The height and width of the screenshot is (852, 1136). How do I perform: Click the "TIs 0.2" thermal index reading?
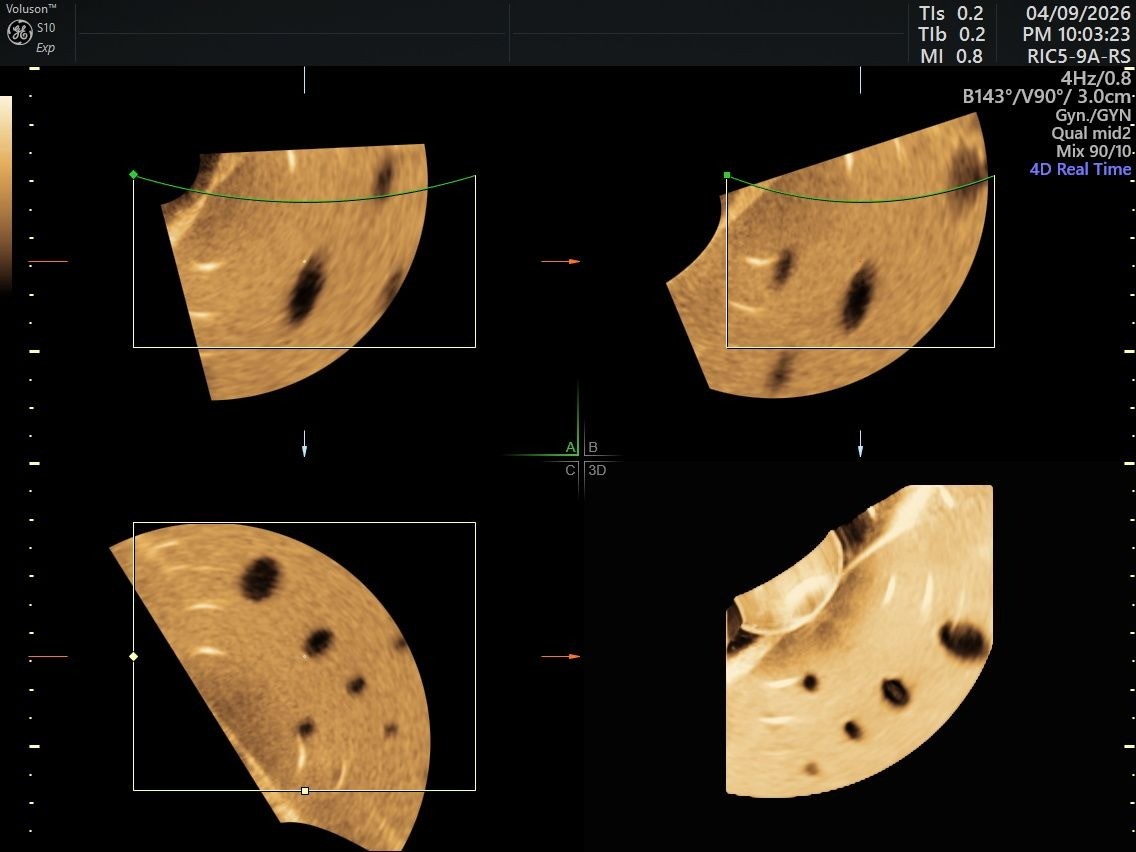[951, 13]
